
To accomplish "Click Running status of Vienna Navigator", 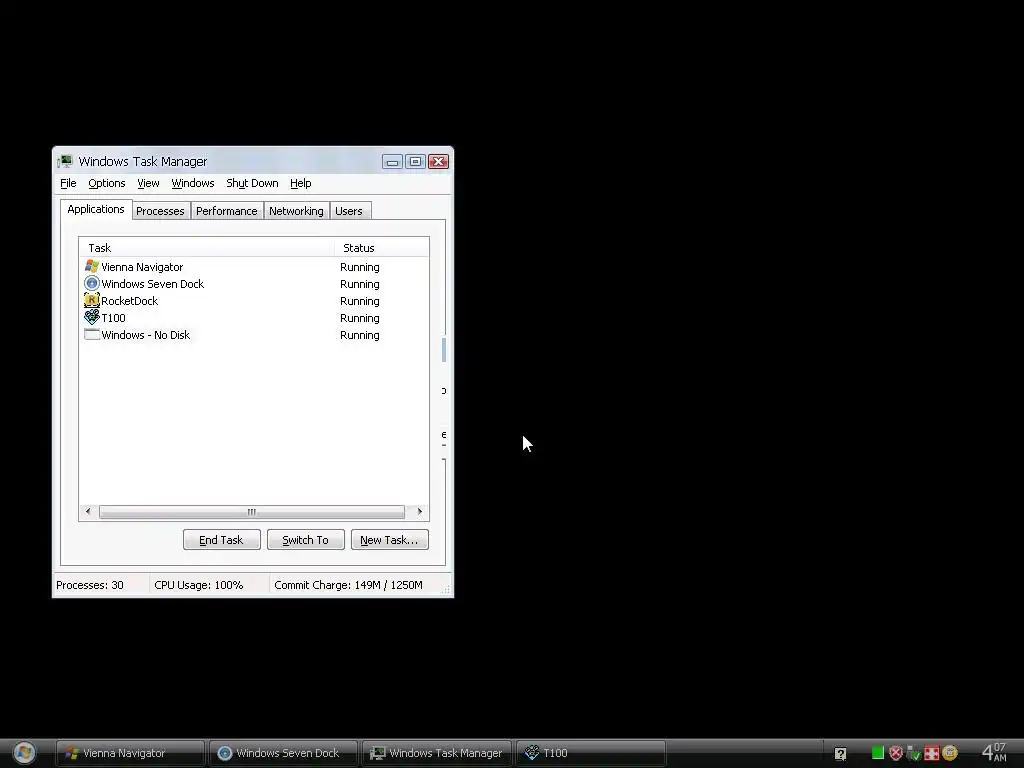I will [360, 267].
